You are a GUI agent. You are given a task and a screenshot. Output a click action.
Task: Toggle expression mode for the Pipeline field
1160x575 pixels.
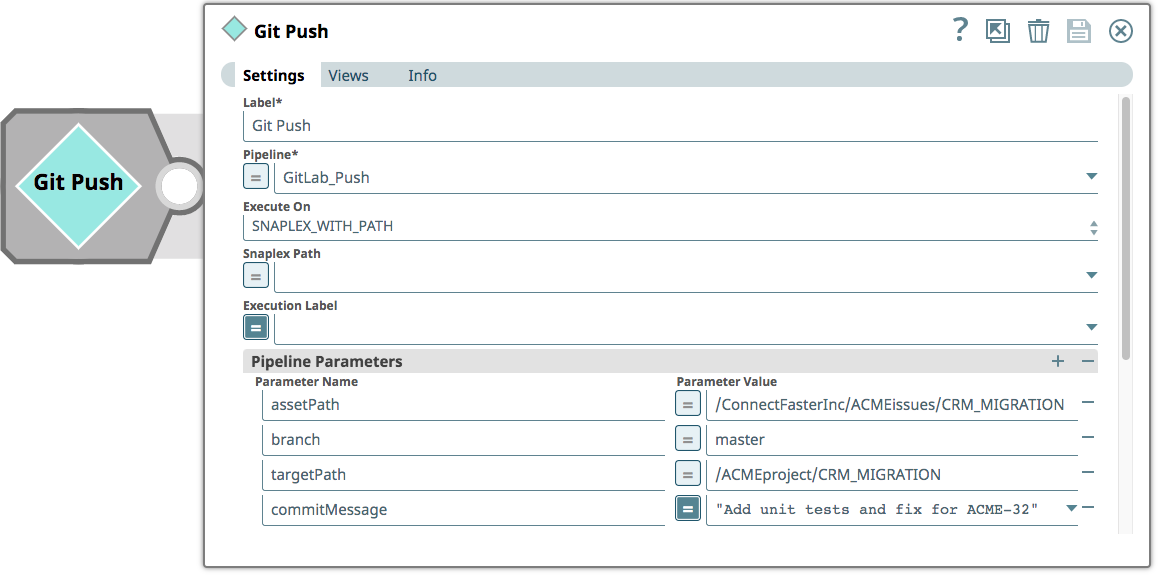click(256, 177)
